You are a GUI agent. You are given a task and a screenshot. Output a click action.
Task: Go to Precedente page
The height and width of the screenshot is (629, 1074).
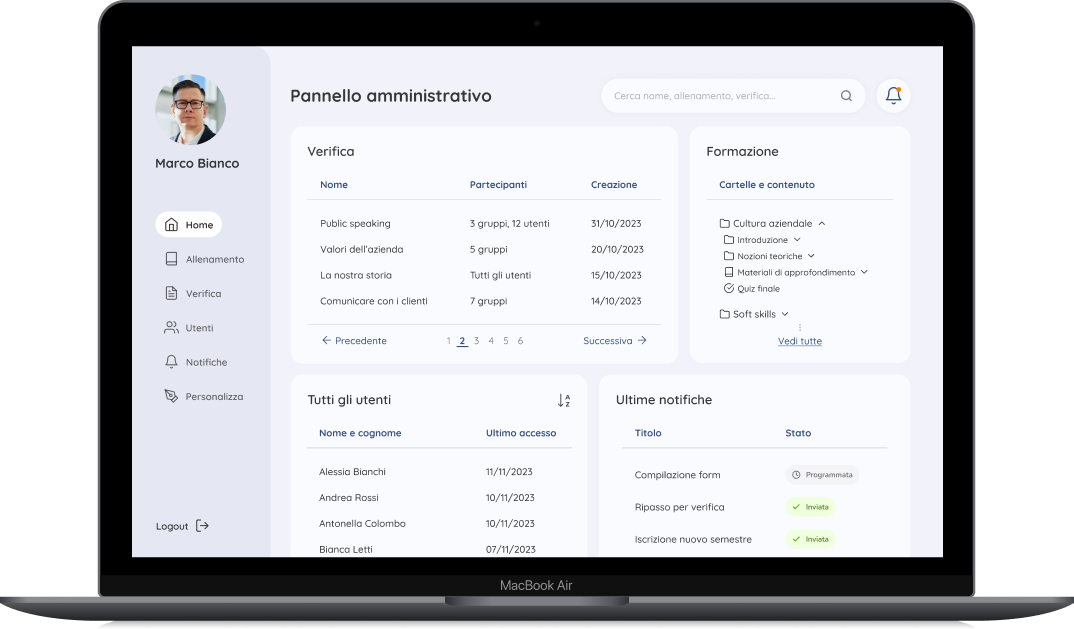point(354,341)
